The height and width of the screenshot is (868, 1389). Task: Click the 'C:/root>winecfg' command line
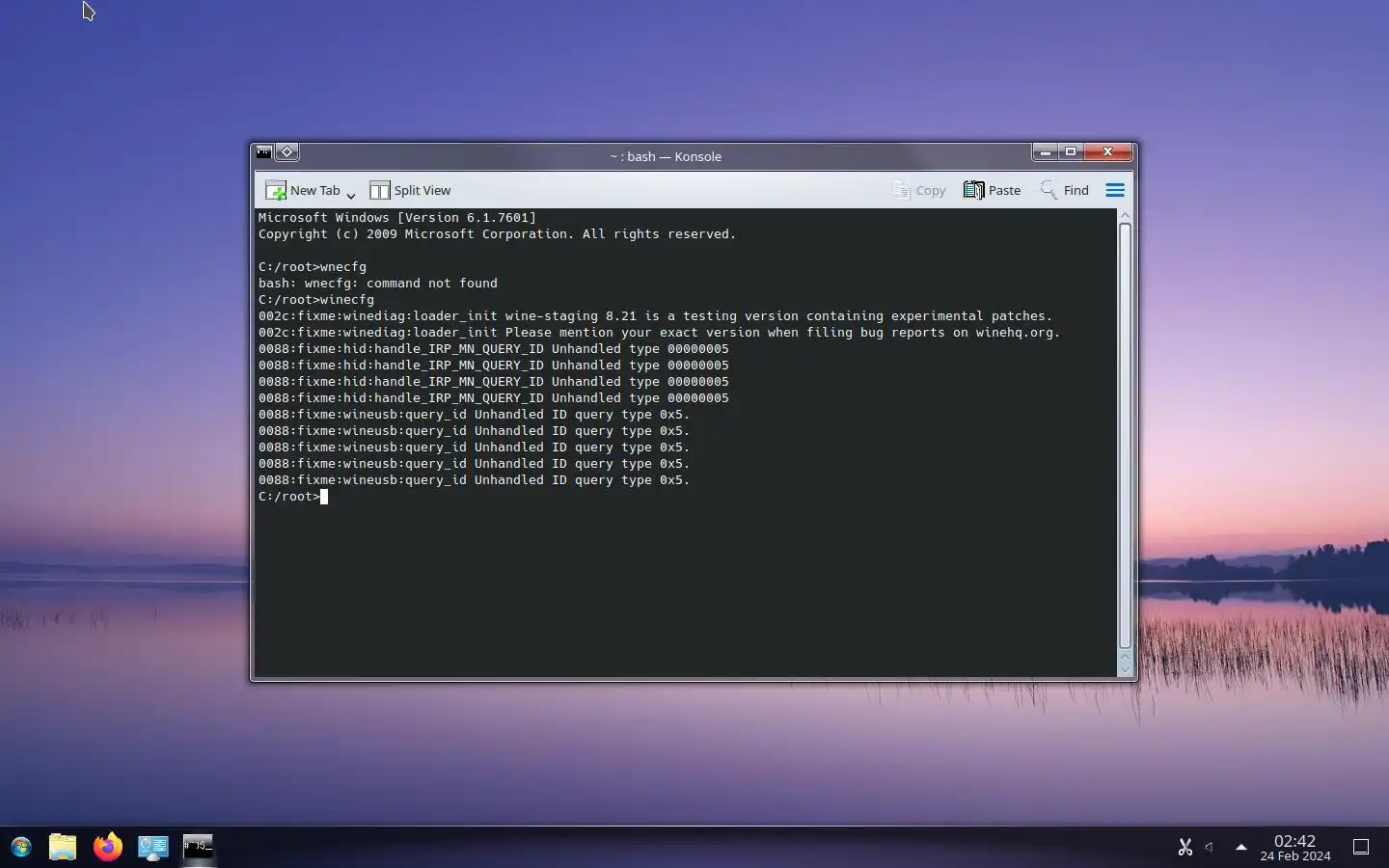pos(316,300)
